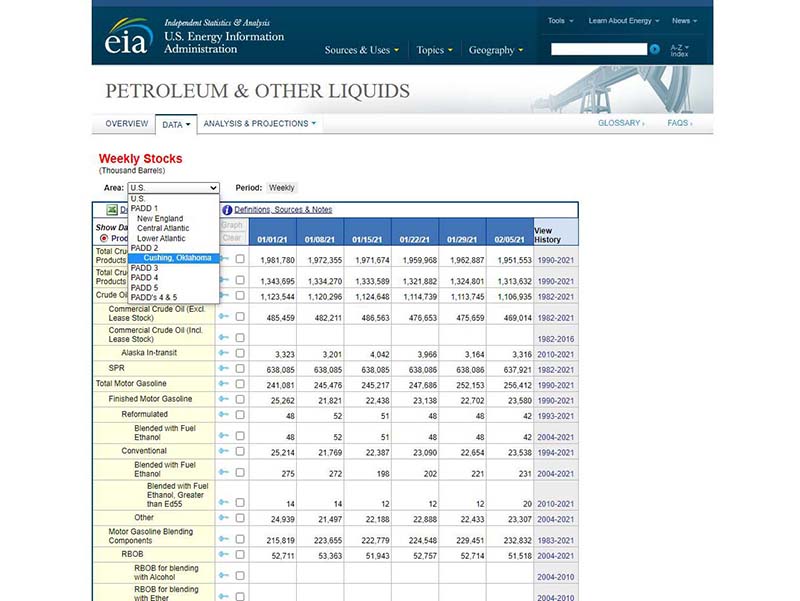The image size is (800, 601).
Task: Check the RBOB row checkbox
Action: 240,555
